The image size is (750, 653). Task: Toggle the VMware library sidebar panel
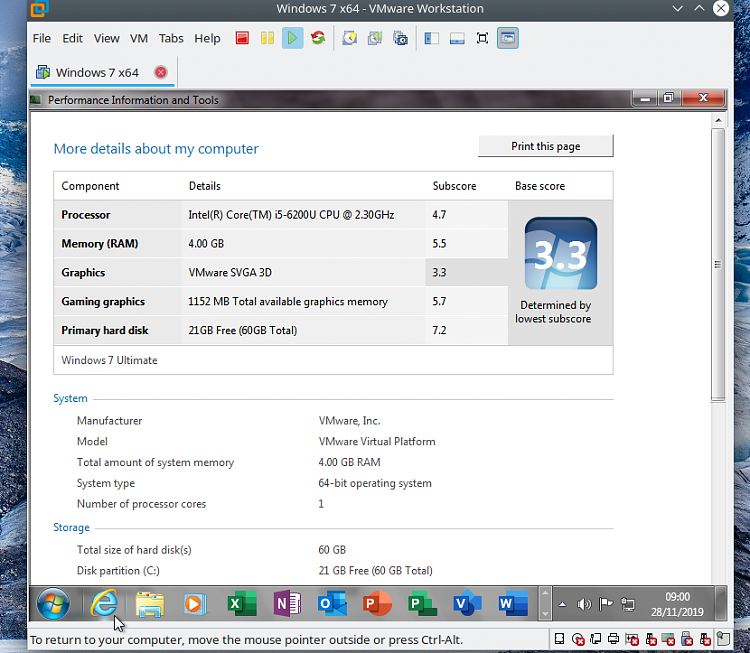coord(431,38)
